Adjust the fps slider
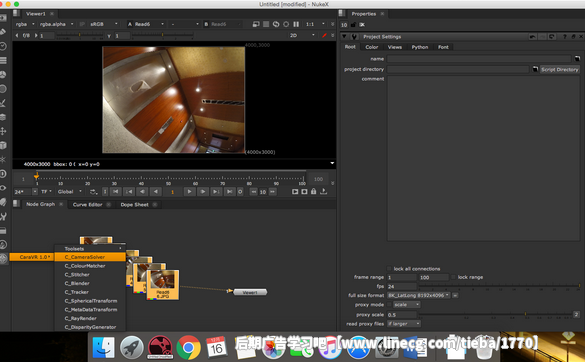Viewport: 585px width, 362px height. coord(499,286)
